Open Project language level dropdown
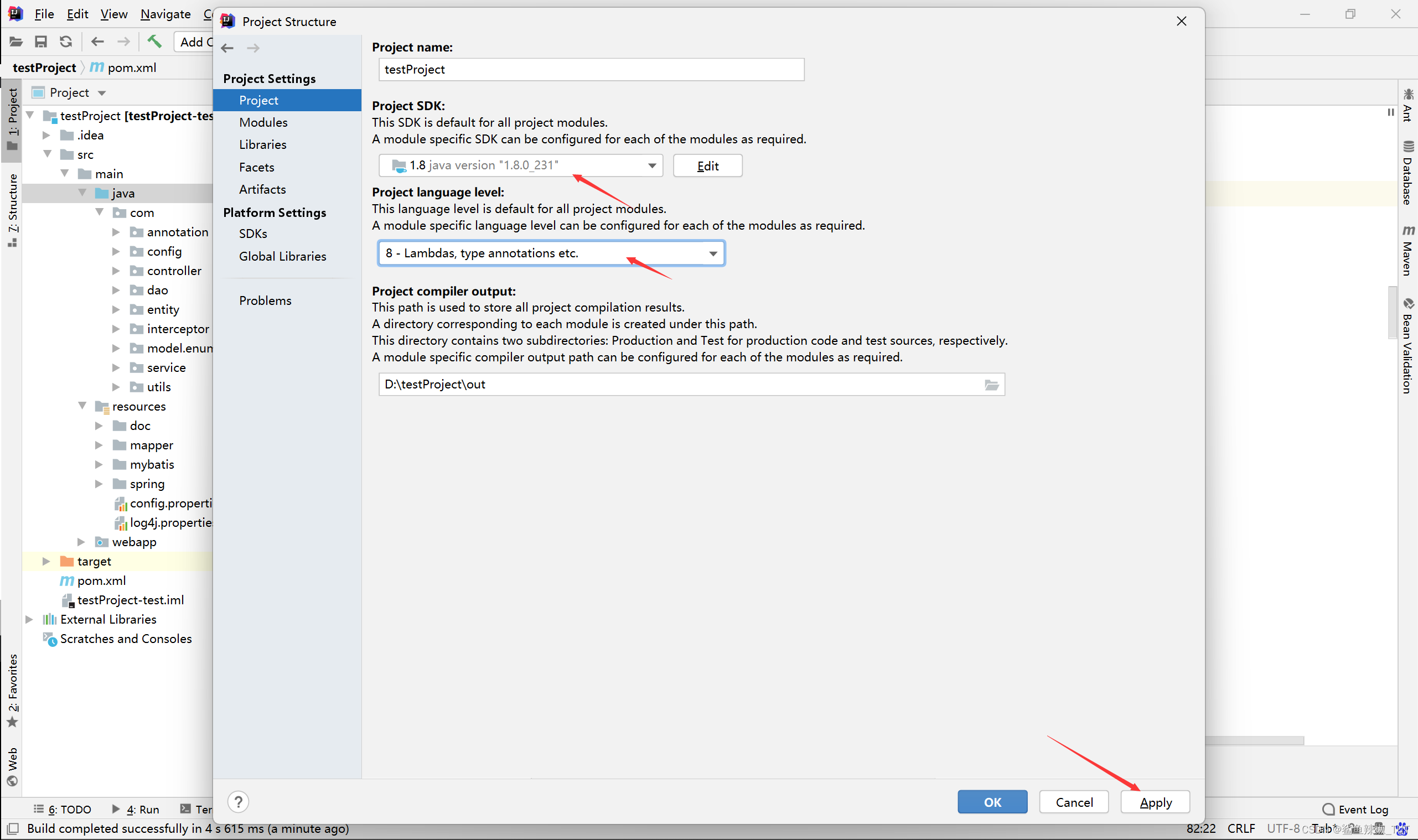1418x840 pixels. point(713,253)
